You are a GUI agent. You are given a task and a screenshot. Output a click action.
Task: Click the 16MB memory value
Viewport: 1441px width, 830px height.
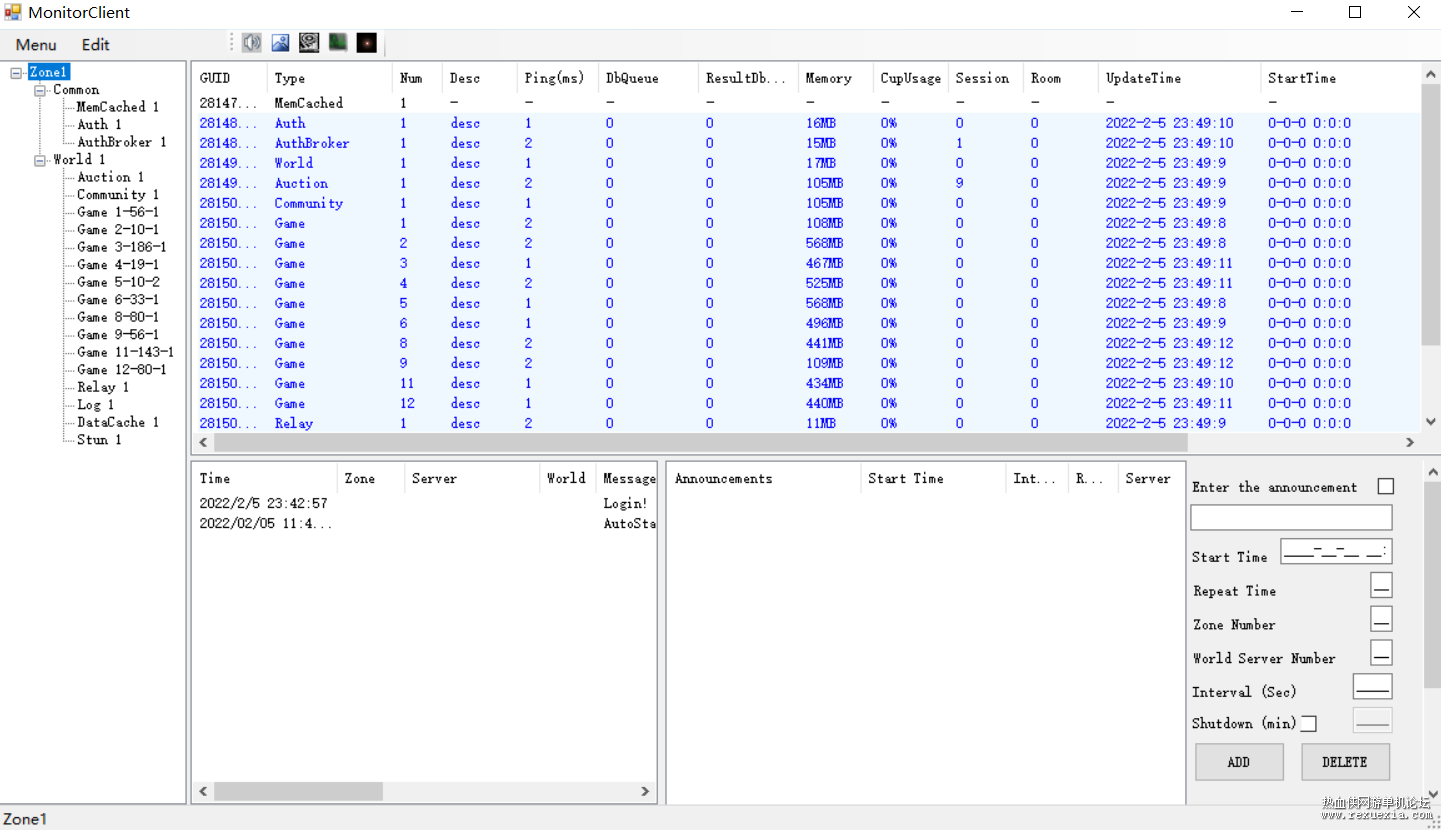[x=820, y=123]
